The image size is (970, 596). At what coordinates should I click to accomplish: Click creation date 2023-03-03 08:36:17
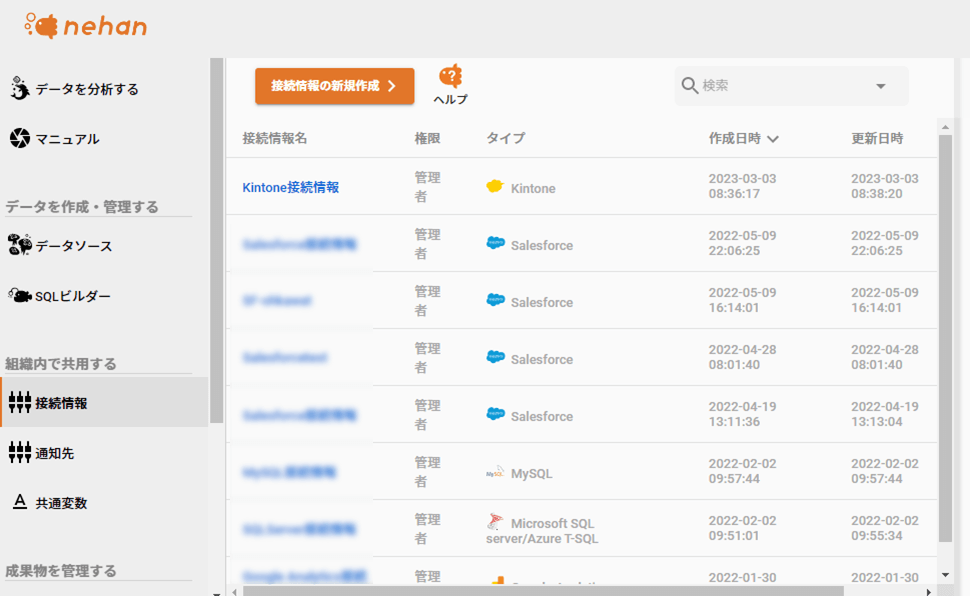pos(742,186)
